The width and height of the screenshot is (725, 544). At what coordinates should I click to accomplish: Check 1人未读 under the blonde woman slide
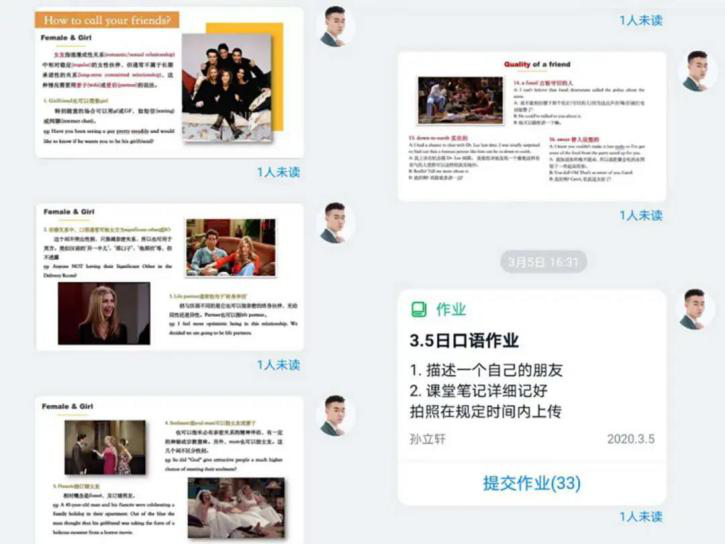pyautogui.click(x=278, y=364)
